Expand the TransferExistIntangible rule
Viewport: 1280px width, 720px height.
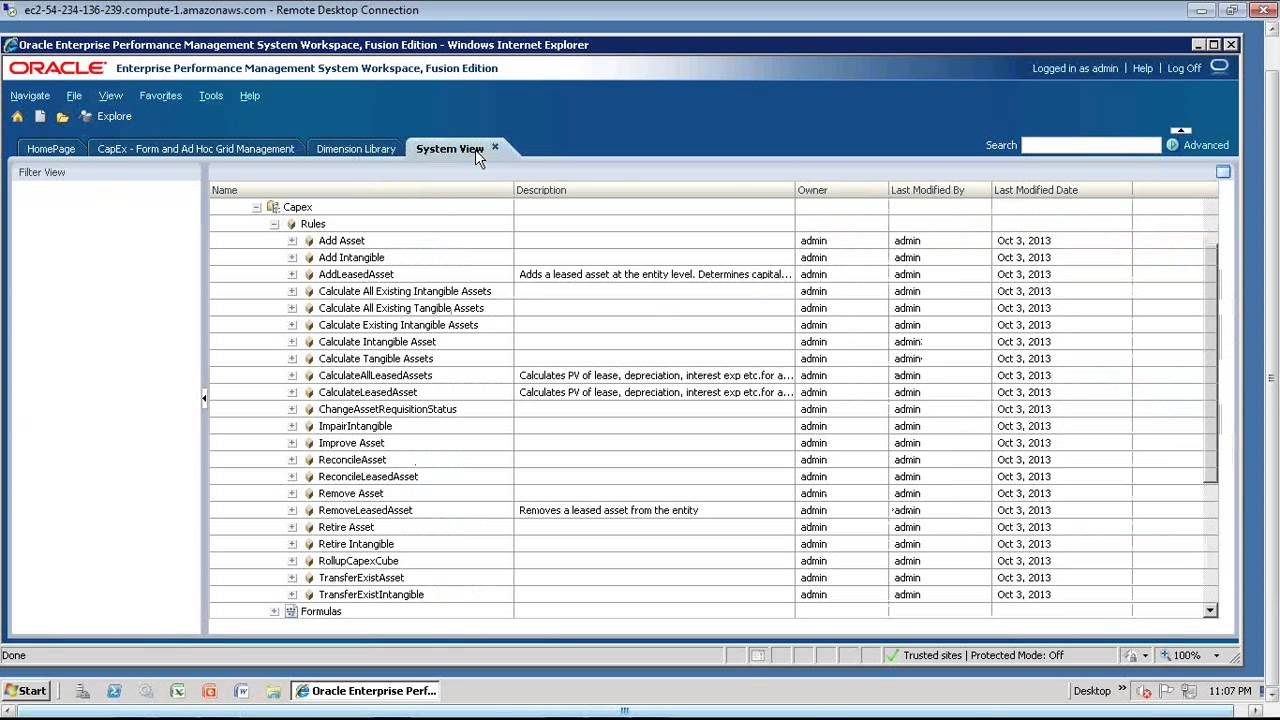pos(292,595)
